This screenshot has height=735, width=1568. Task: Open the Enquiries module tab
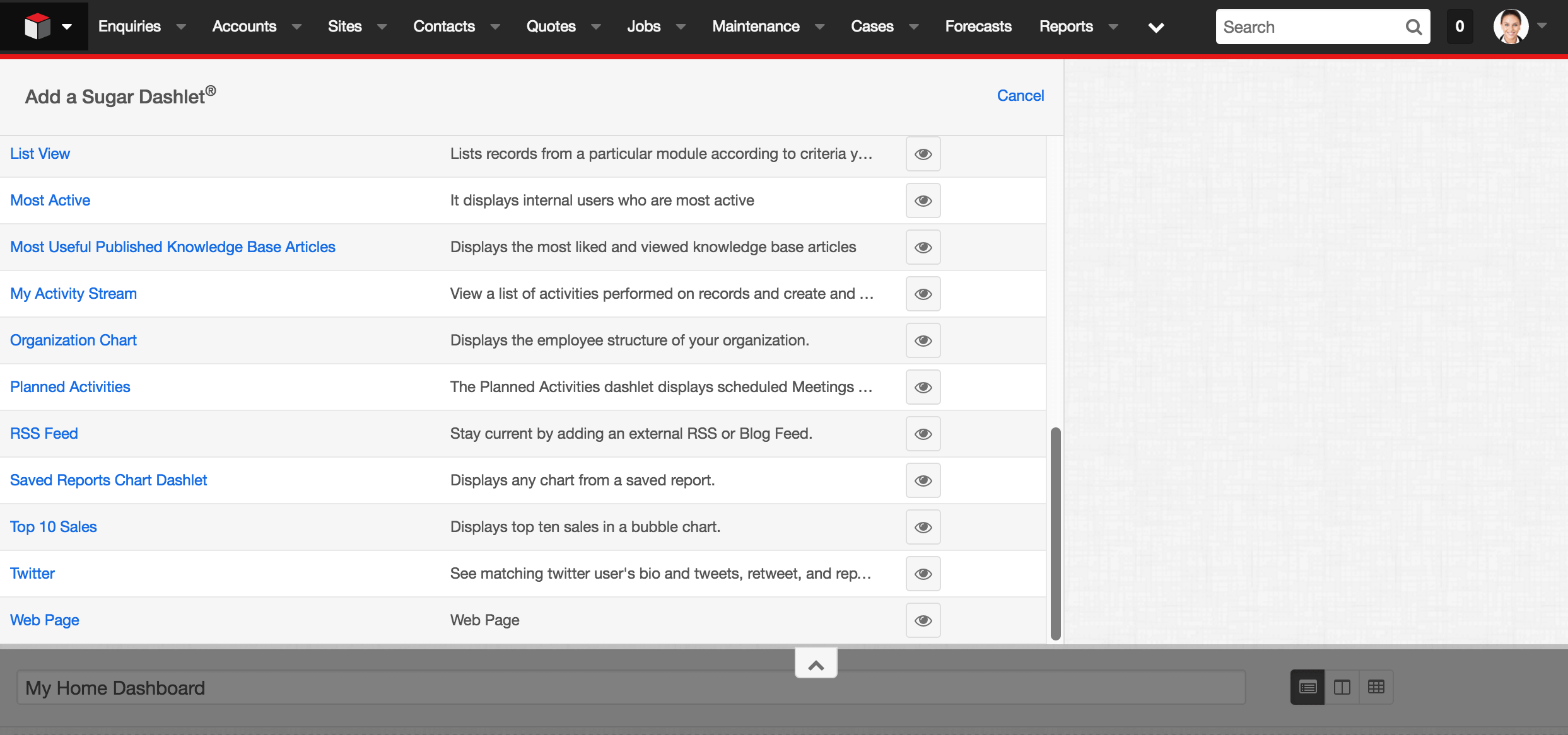pos(129,26)
